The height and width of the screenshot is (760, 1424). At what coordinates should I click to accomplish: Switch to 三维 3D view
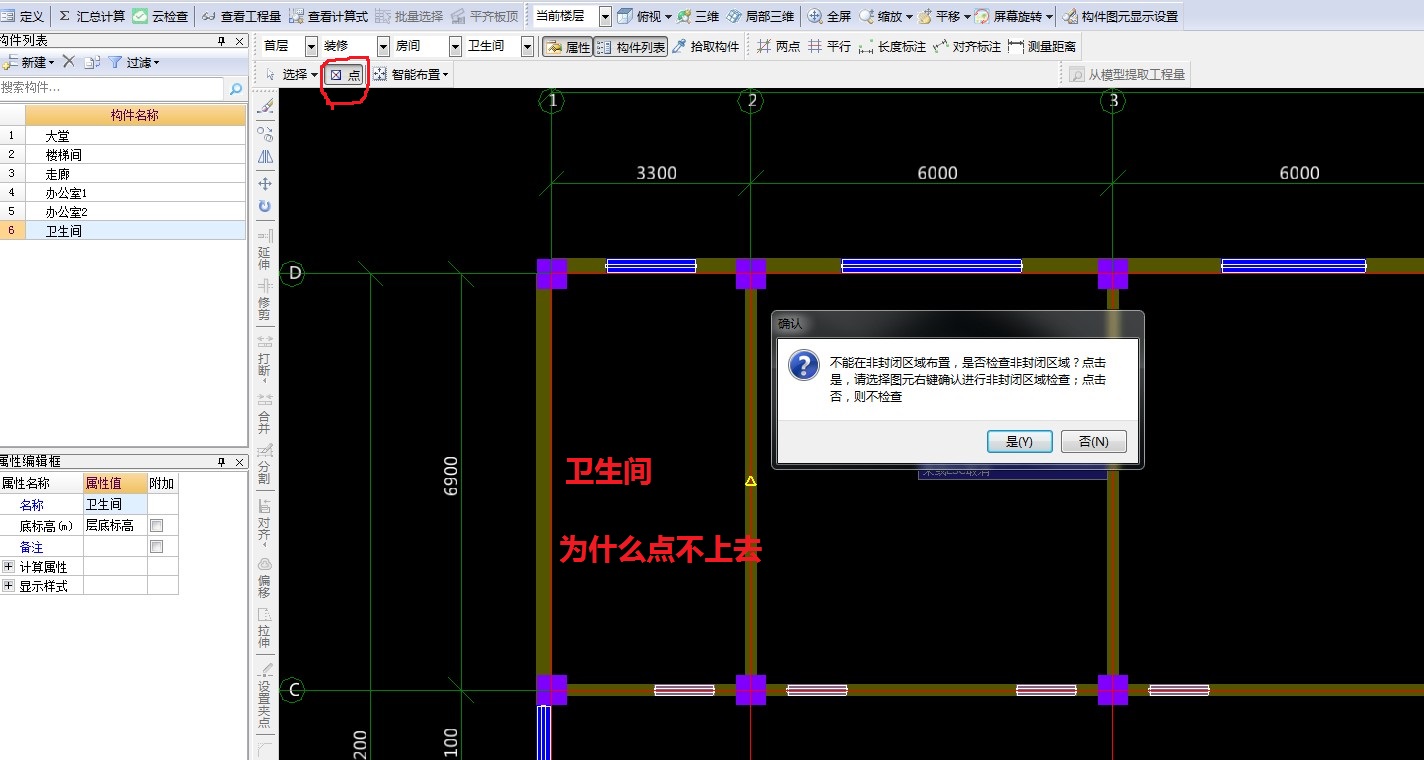(698, 16)
